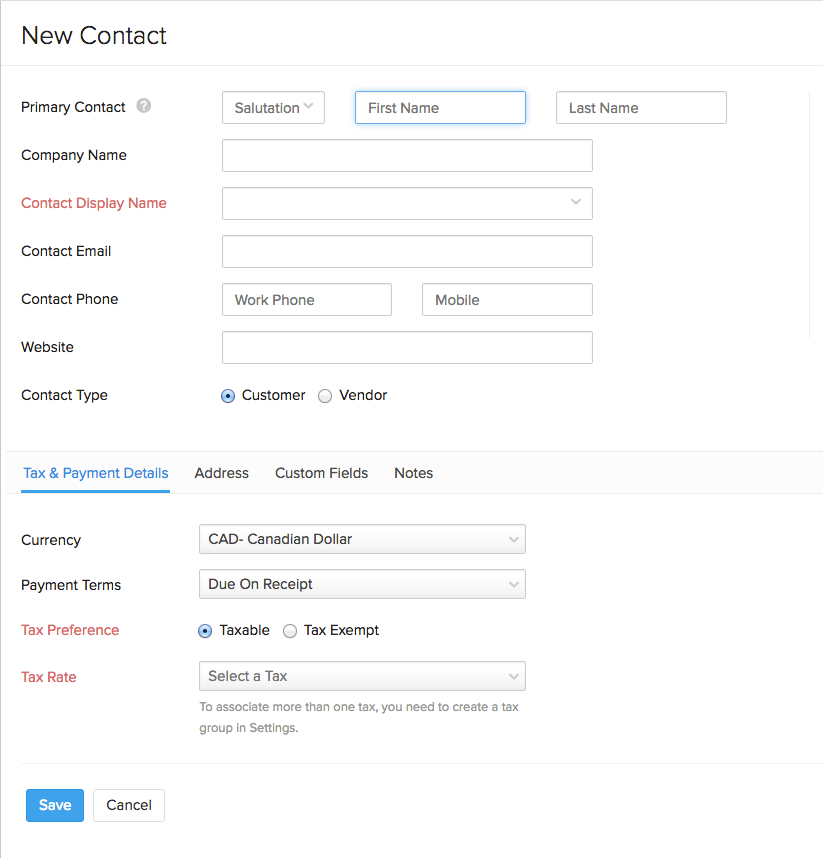Cancel creating the contact
The height and width of the screenshot is (858, 823).
click(128, 805)
